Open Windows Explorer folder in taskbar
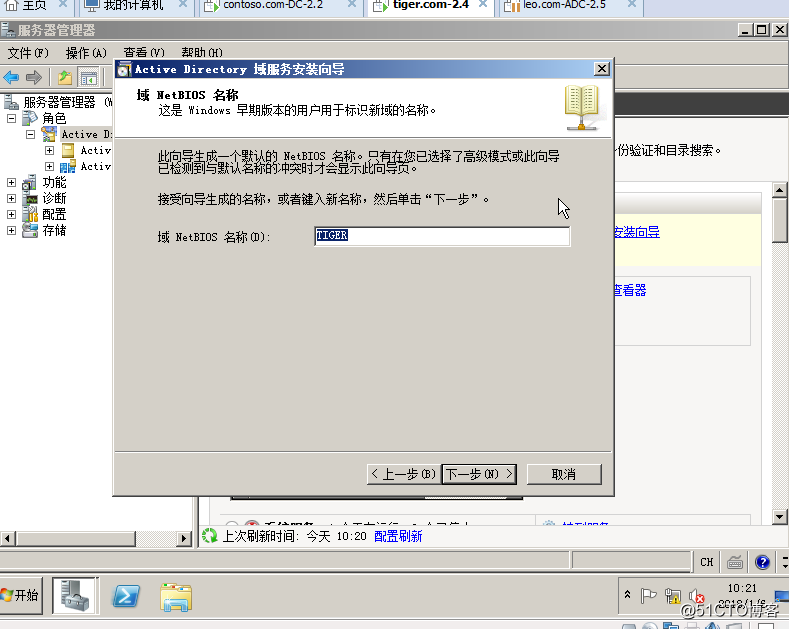The width and height of the screenshot is (789, 629). click(x=176, y=597)
